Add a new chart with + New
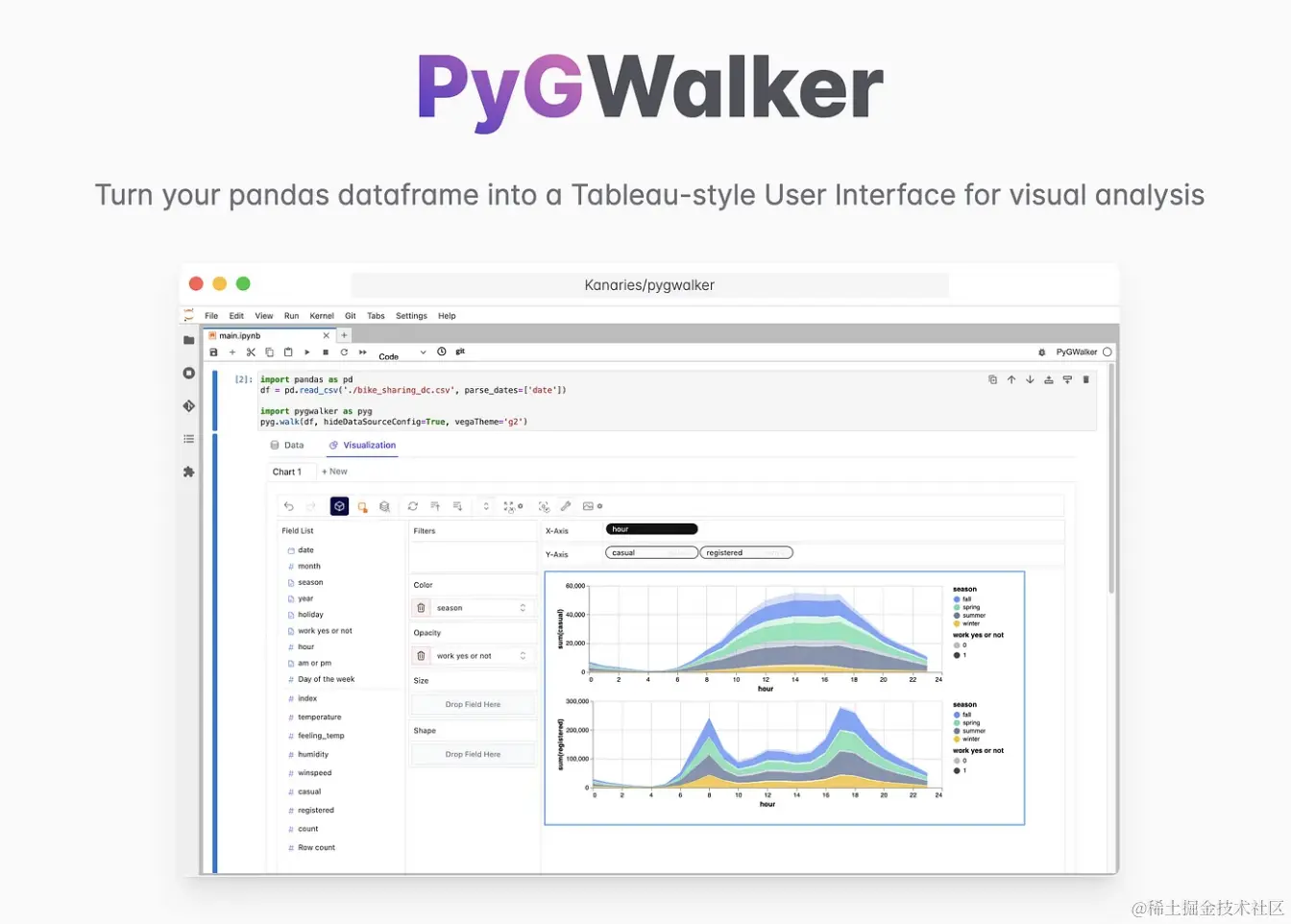This screenshot has width=1291, height=924. pyautogui.click(x=334, y=472)
